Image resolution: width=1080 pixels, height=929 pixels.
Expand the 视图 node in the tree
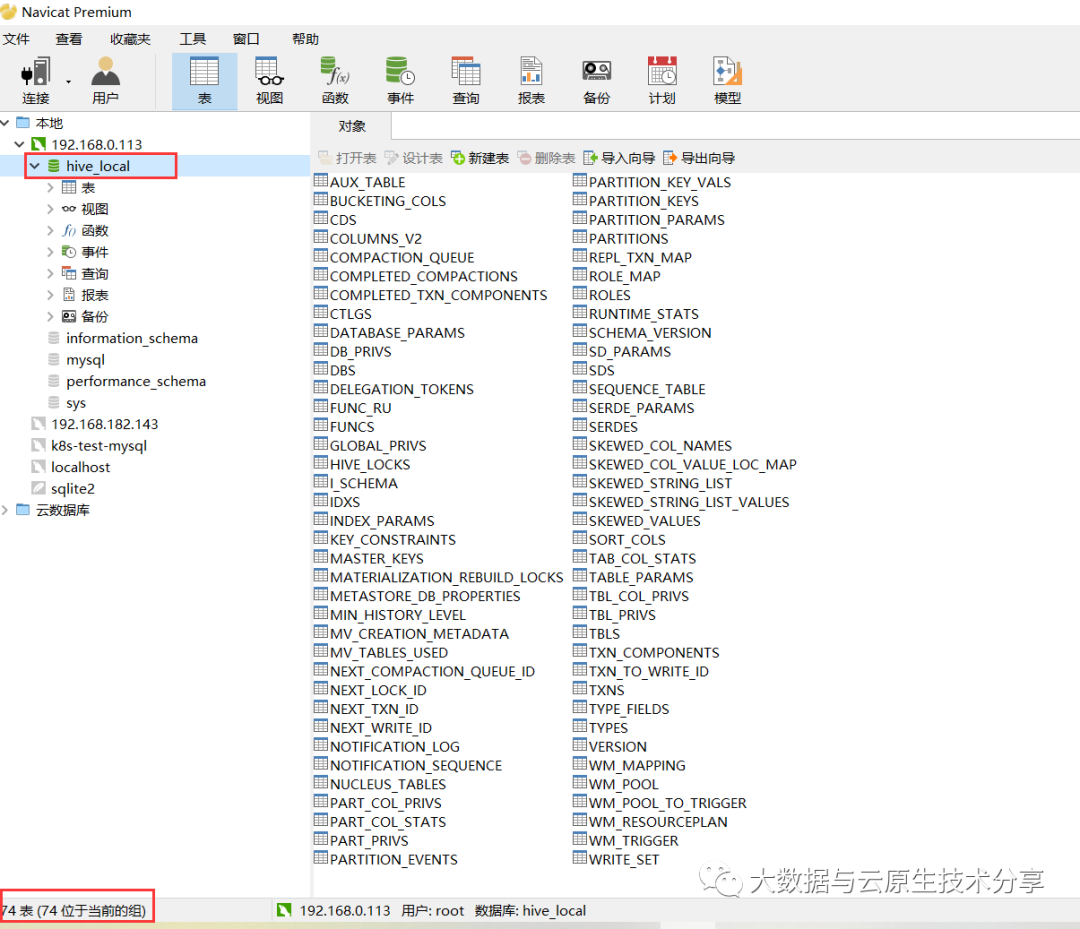point(50,209)
